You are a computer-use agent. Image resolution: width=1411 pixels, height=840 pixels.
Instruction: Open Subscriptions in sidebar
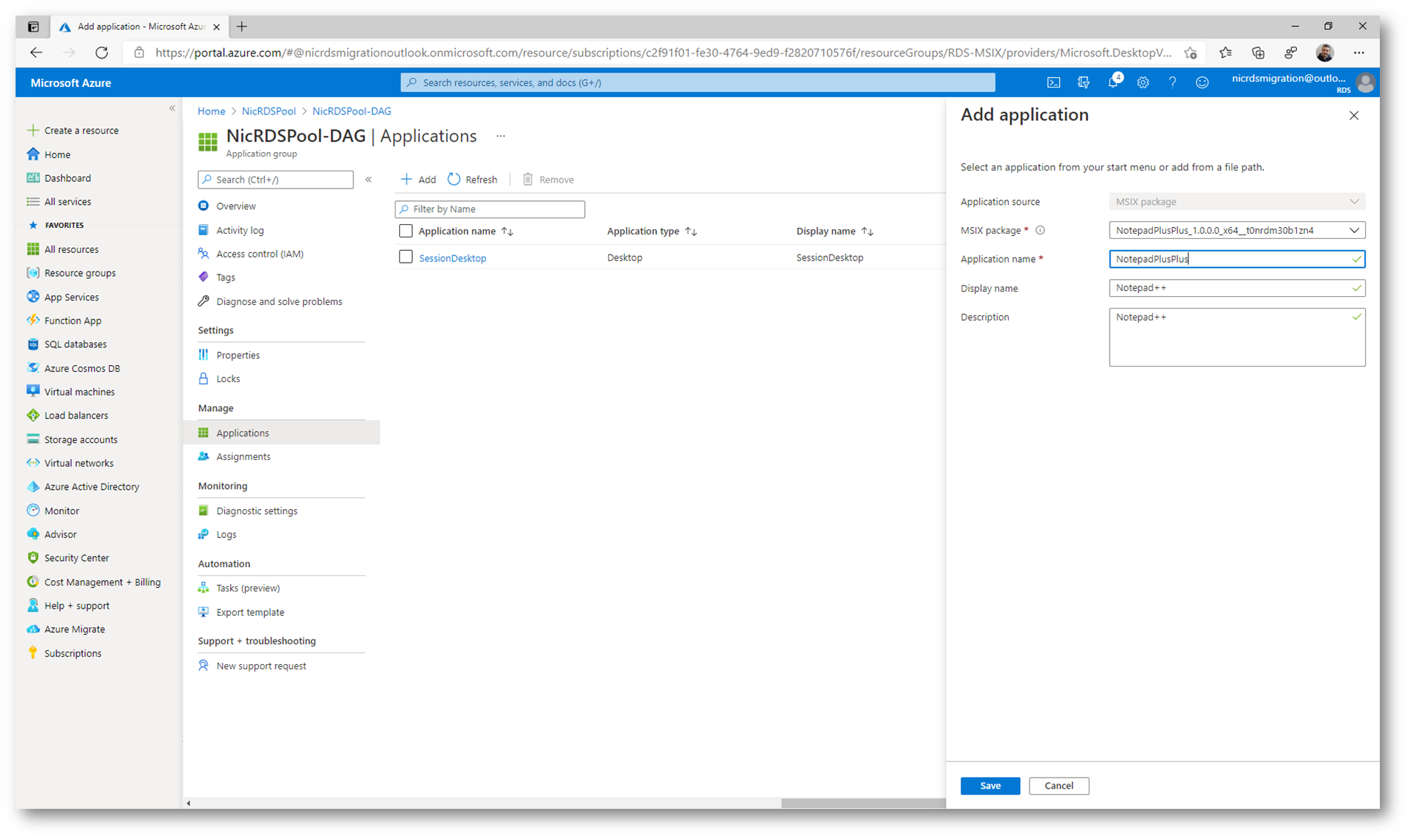(x=64, y=653)
